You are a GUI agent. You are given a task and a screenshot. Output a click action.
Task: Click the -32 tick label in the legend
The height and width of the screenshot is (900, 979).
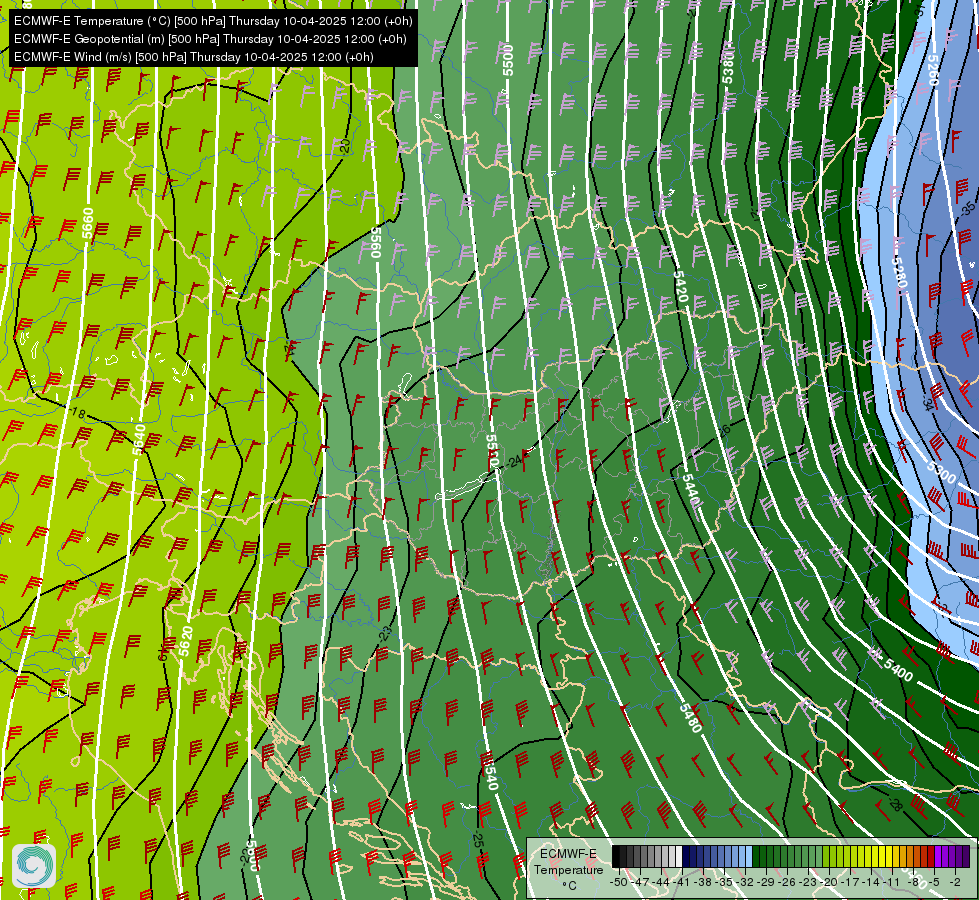(745, 881)
